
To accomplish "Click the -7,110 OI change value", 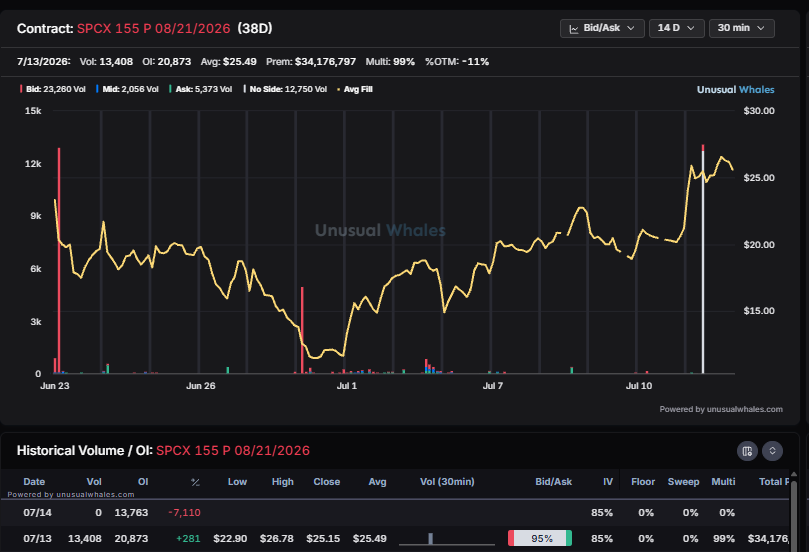I will pos(184,513).
